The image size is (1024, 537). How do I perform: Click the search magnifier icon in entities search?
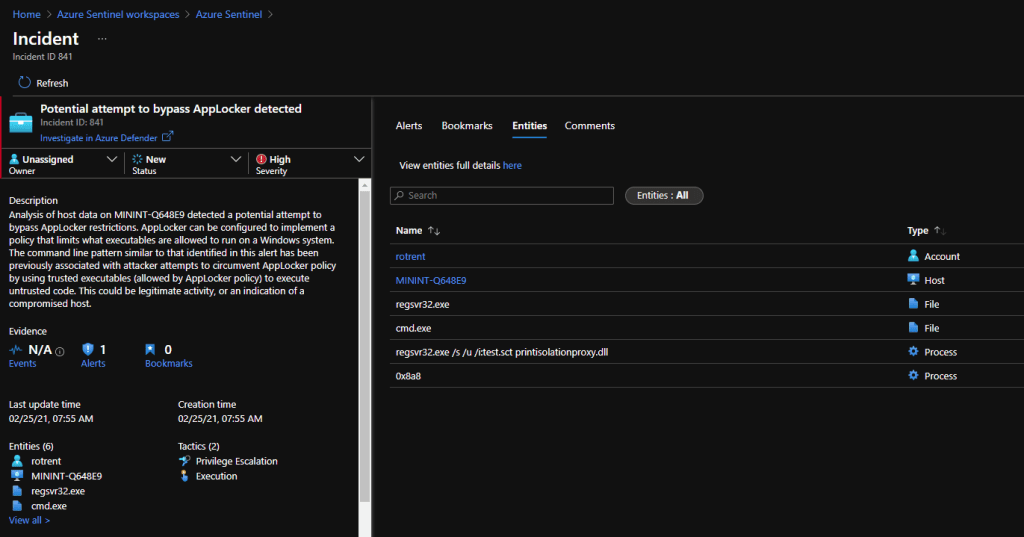coord(399,195)
